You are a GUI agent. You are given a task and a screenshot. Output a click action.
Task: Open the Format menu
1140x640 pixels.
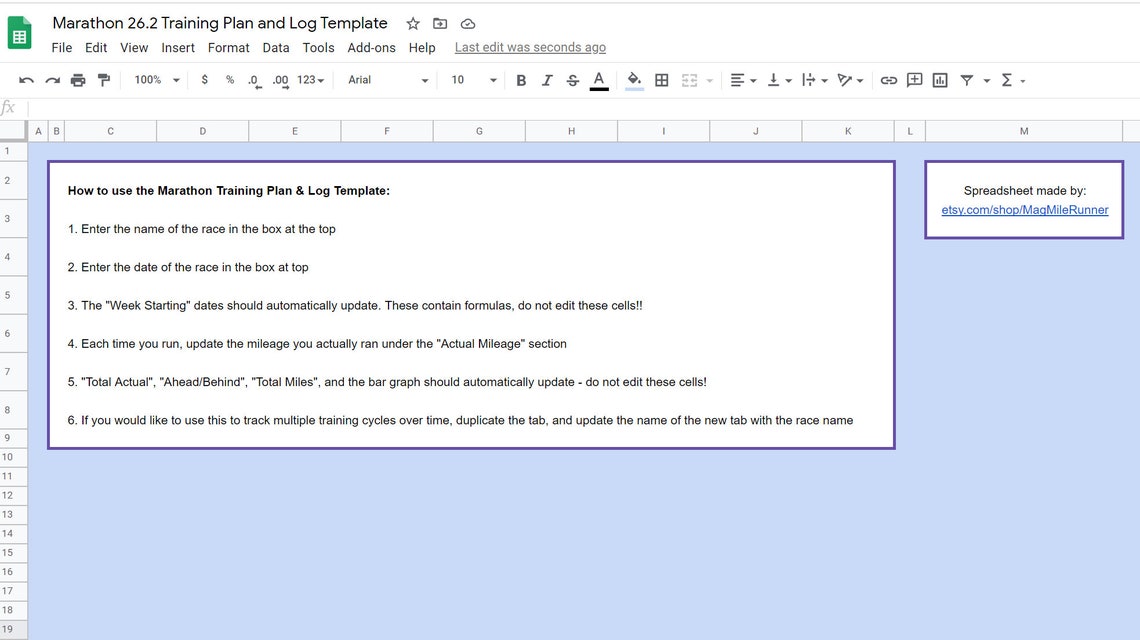click(x=228, y=47)
